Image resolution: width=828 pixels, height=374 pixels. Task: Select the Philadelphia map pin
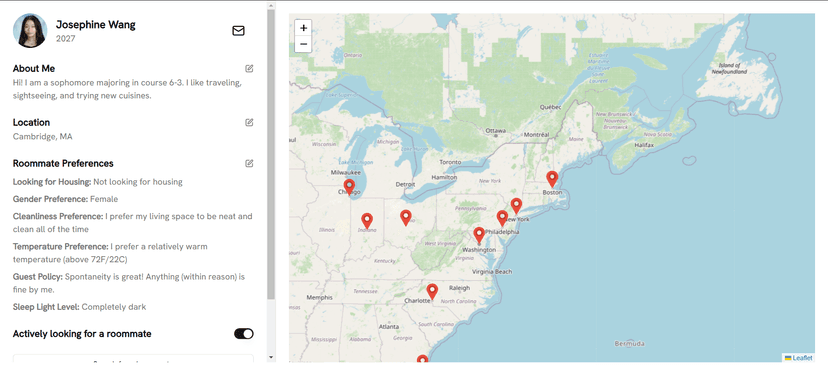click(x=502, y=218)
